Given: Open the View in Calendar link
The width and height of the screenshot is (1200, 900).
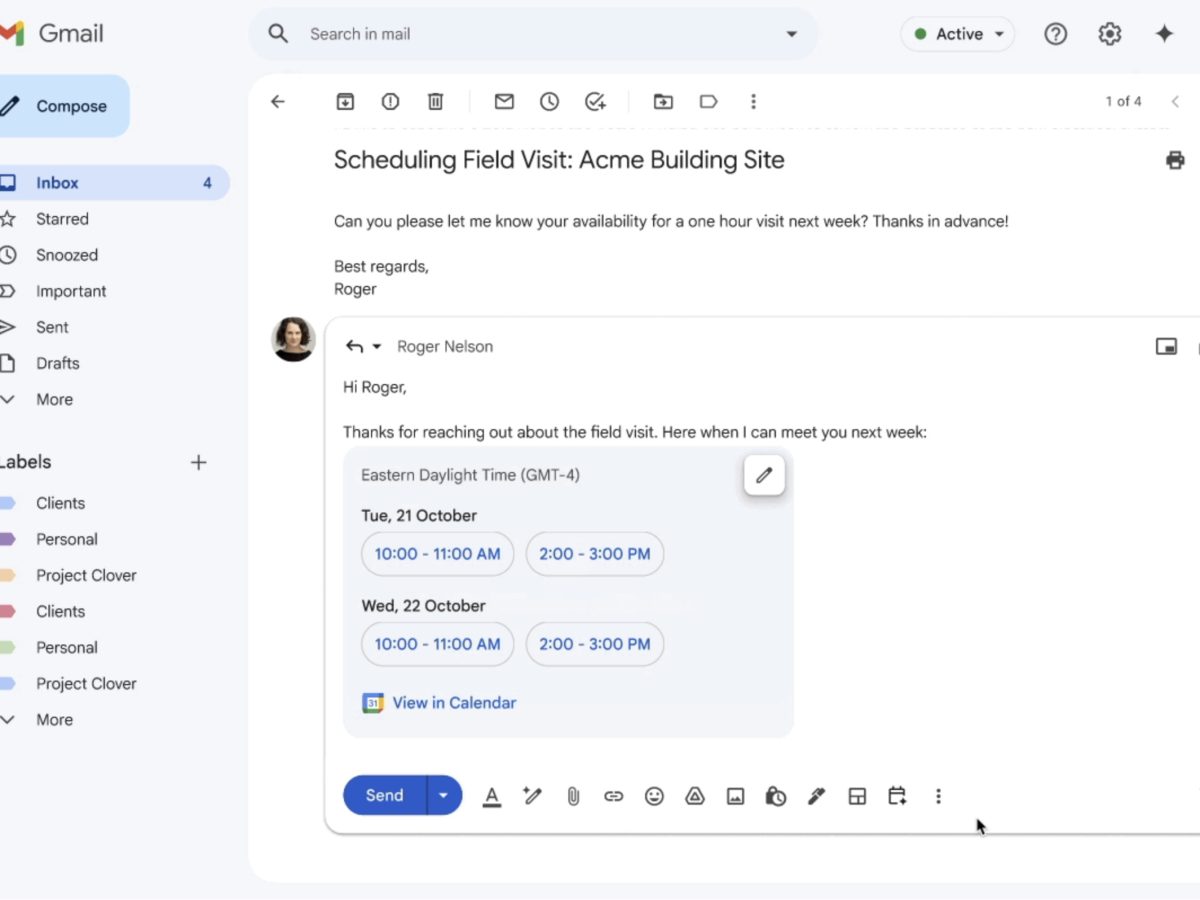Looking at the screenshot, I should pyautogui.click(x=454, y=703).
